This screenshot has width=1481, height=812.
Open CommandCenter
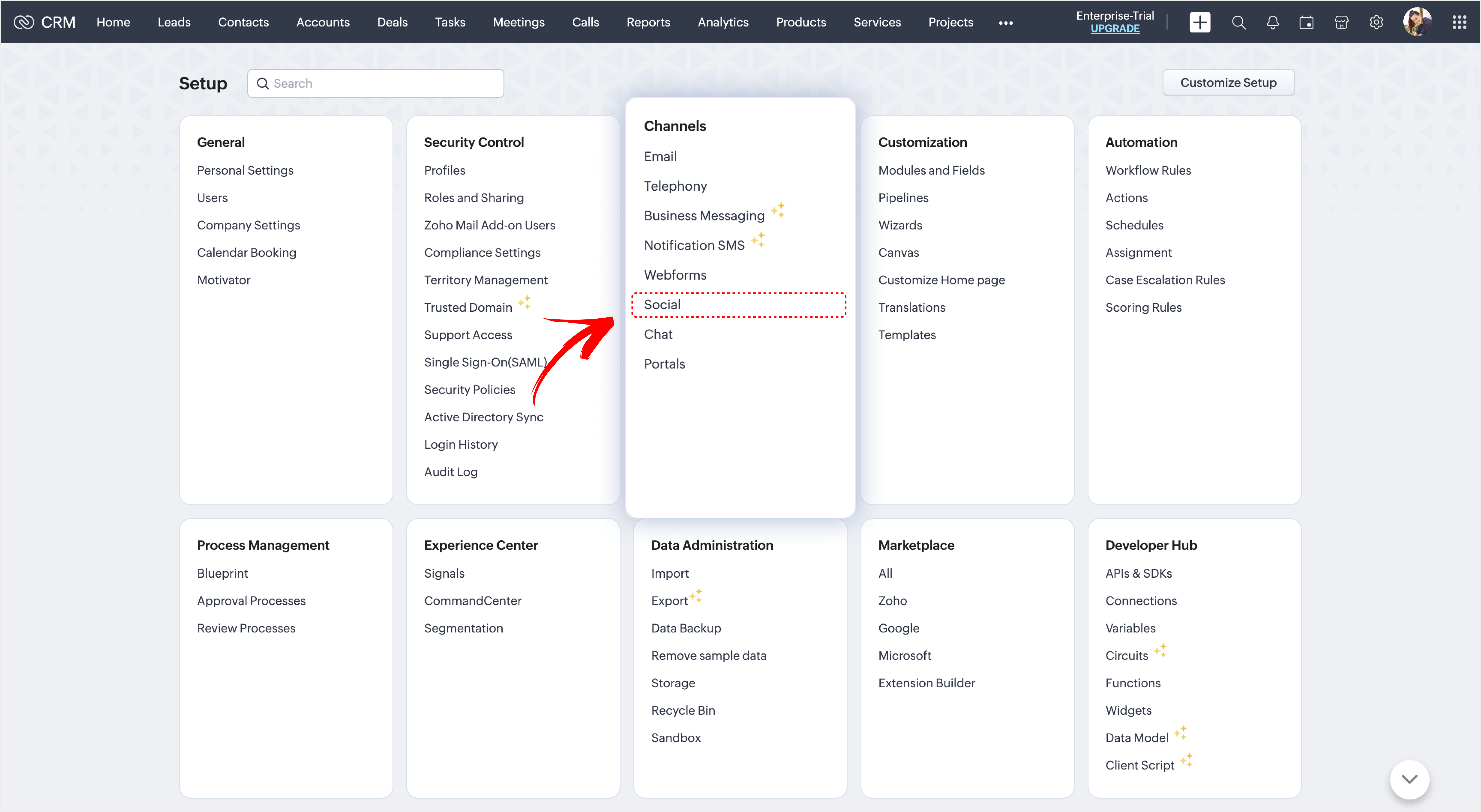pos(473,601)
